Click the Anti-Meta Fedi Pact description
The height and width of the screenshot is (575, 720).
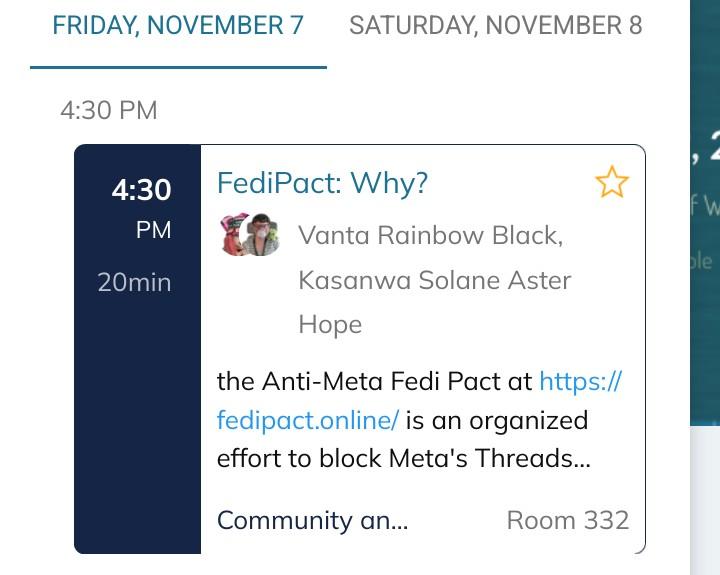coord(376,381)
